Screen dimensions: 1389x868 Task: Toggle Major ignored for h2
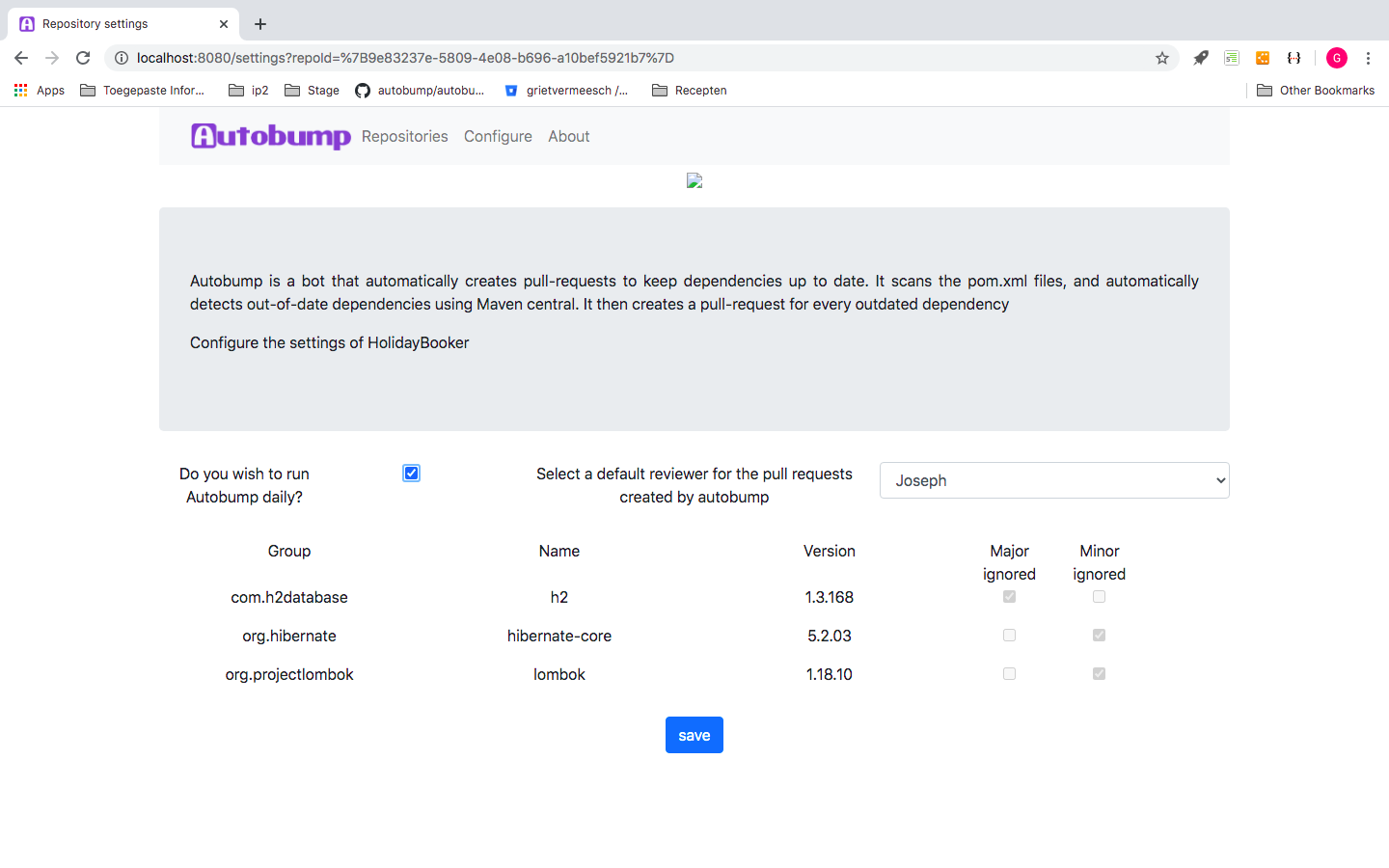1009,597
